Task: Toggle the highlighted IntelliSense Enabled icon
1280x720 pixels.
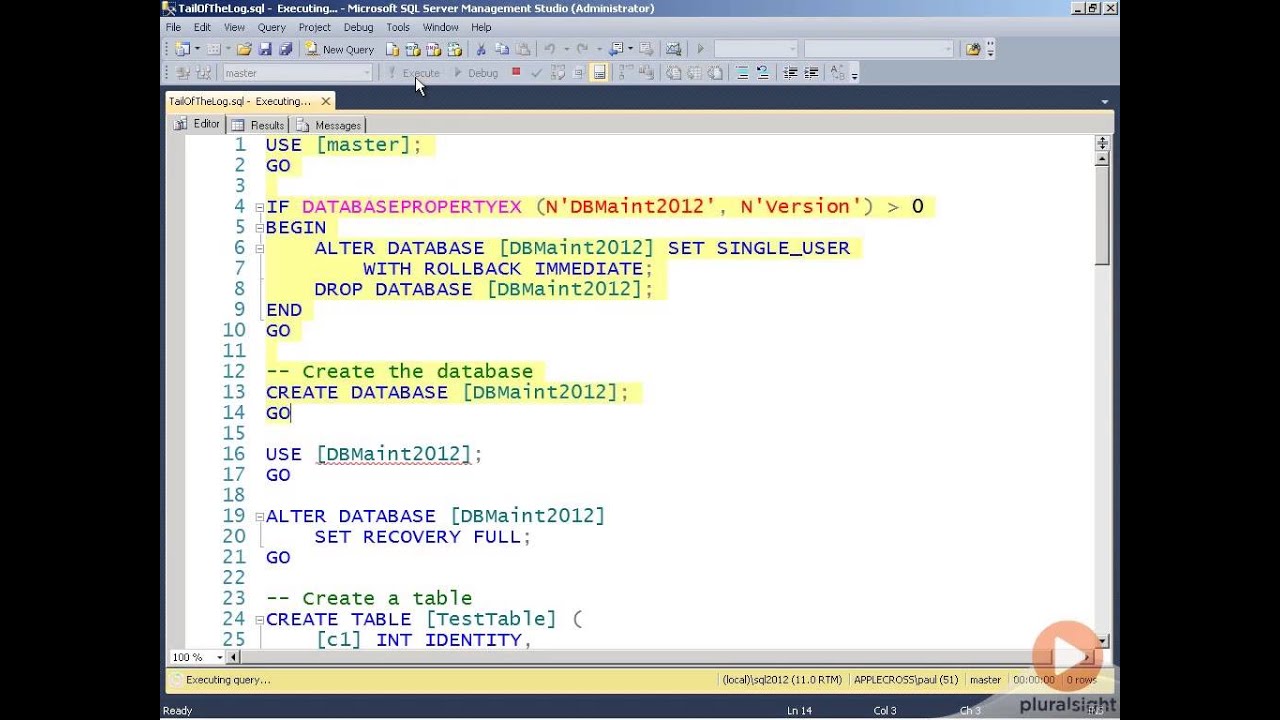Action: pyautogui.click(x=599, y=73)
